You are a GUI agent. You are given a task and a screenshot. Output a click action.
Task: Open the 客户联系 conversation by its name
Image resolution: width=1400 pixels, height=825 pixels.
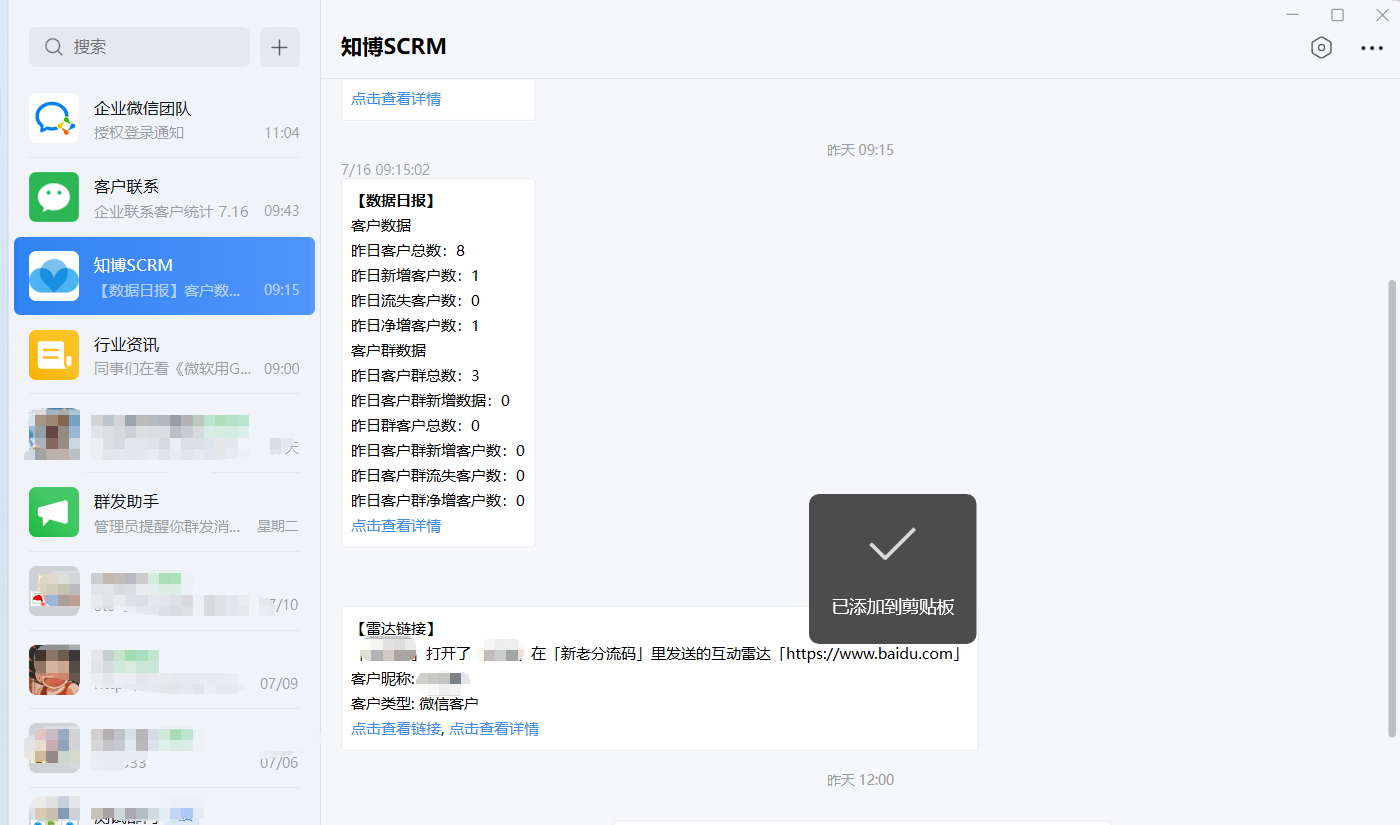coord(126,187)
